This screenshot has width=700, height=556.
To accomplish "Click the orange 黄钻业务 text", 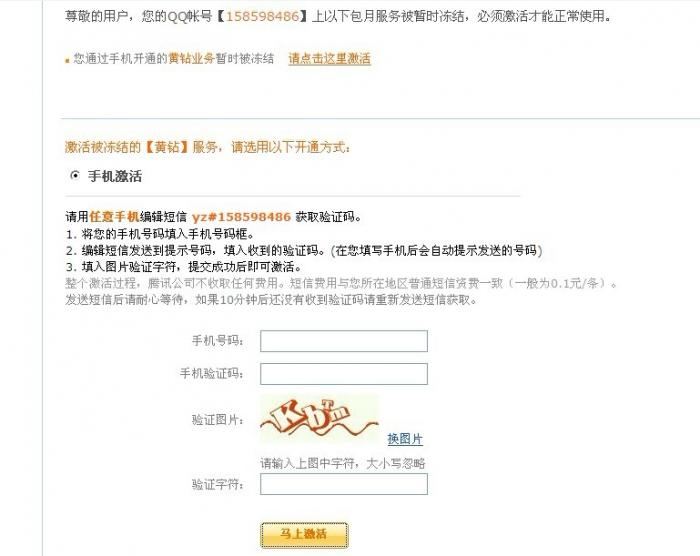I will pos(192,59).
